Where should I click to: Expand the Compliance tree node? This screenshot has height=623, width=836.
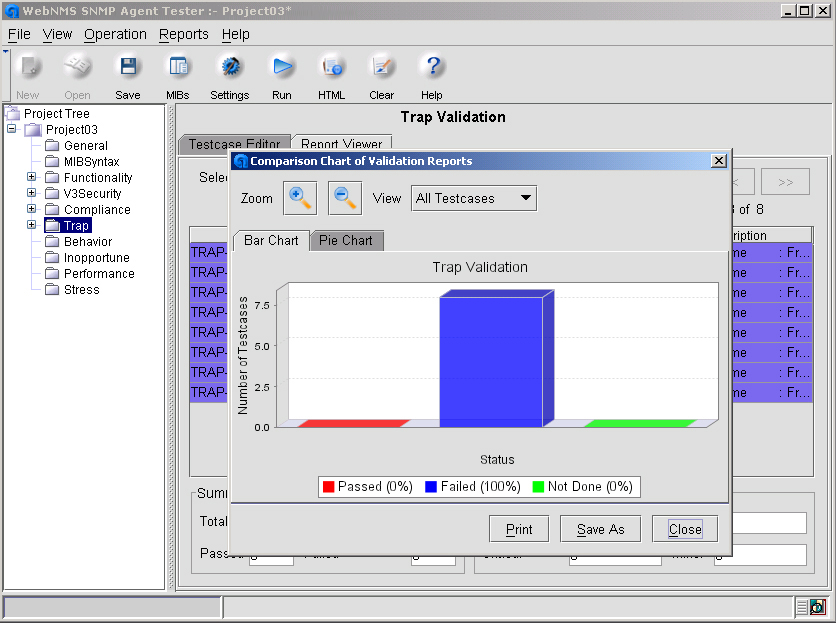31,209
